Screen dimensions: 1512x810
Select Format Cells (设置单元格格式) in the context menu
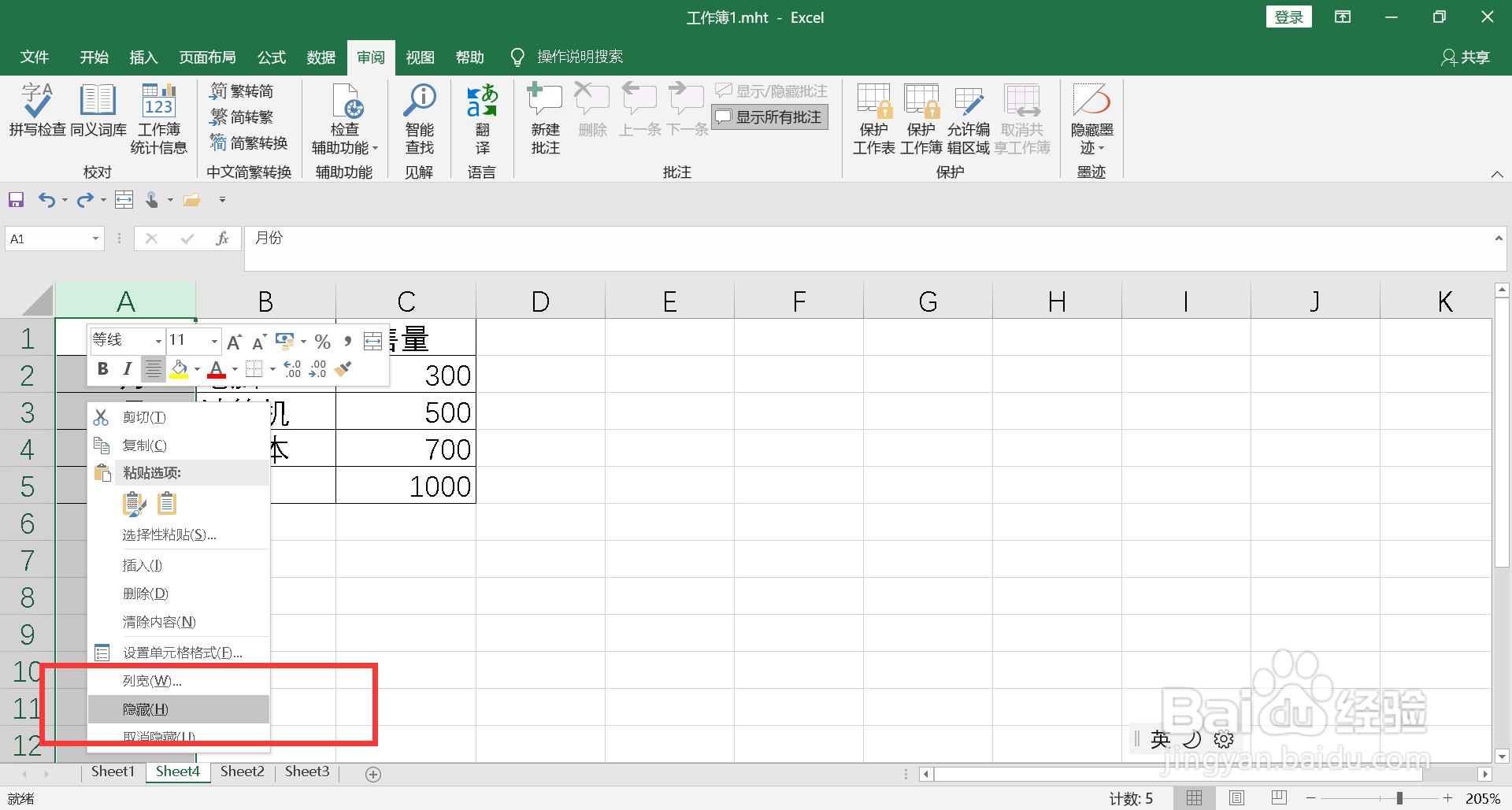click(x=179, y=653)
